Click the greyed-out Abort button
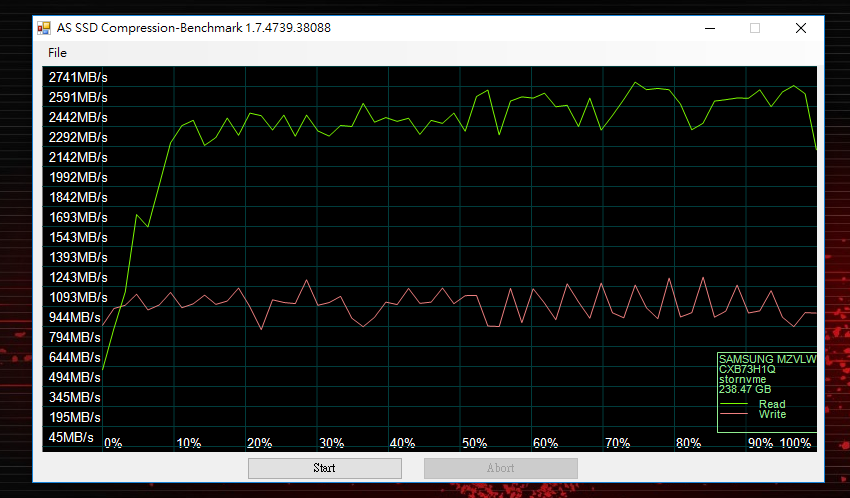The image size is (850, 498). tap(501, 468)
